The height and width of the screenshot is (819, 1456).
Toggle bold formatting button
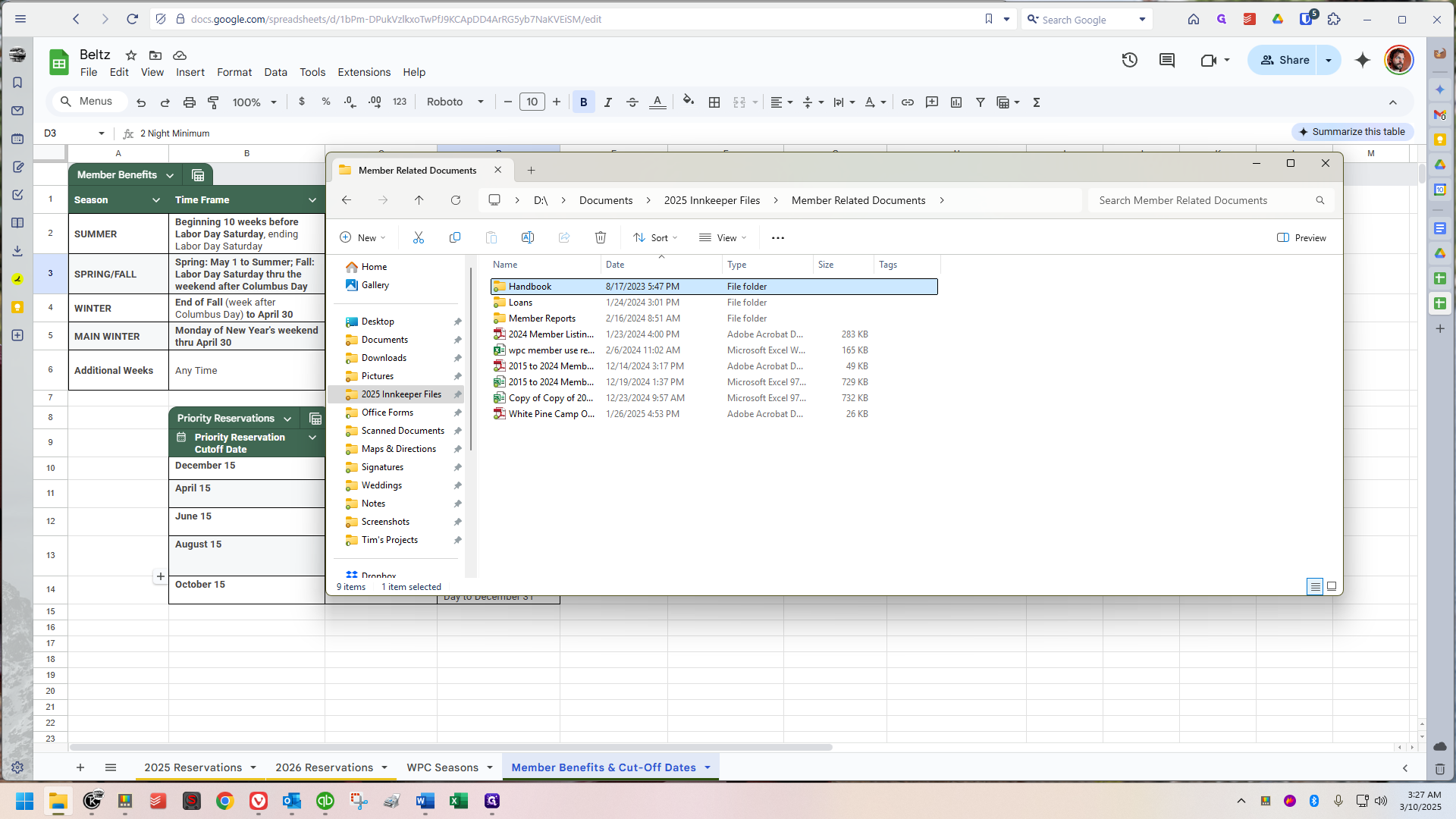(x=583, y=102)
